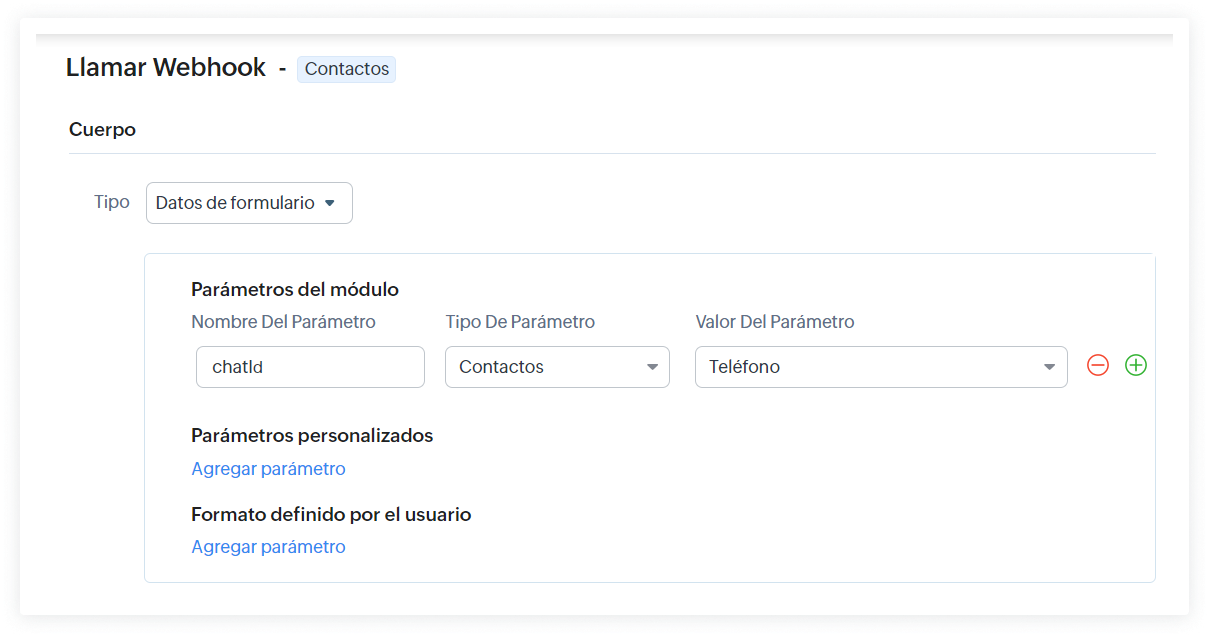Click the small arrow next to Datos de formulario

[330, 203]
